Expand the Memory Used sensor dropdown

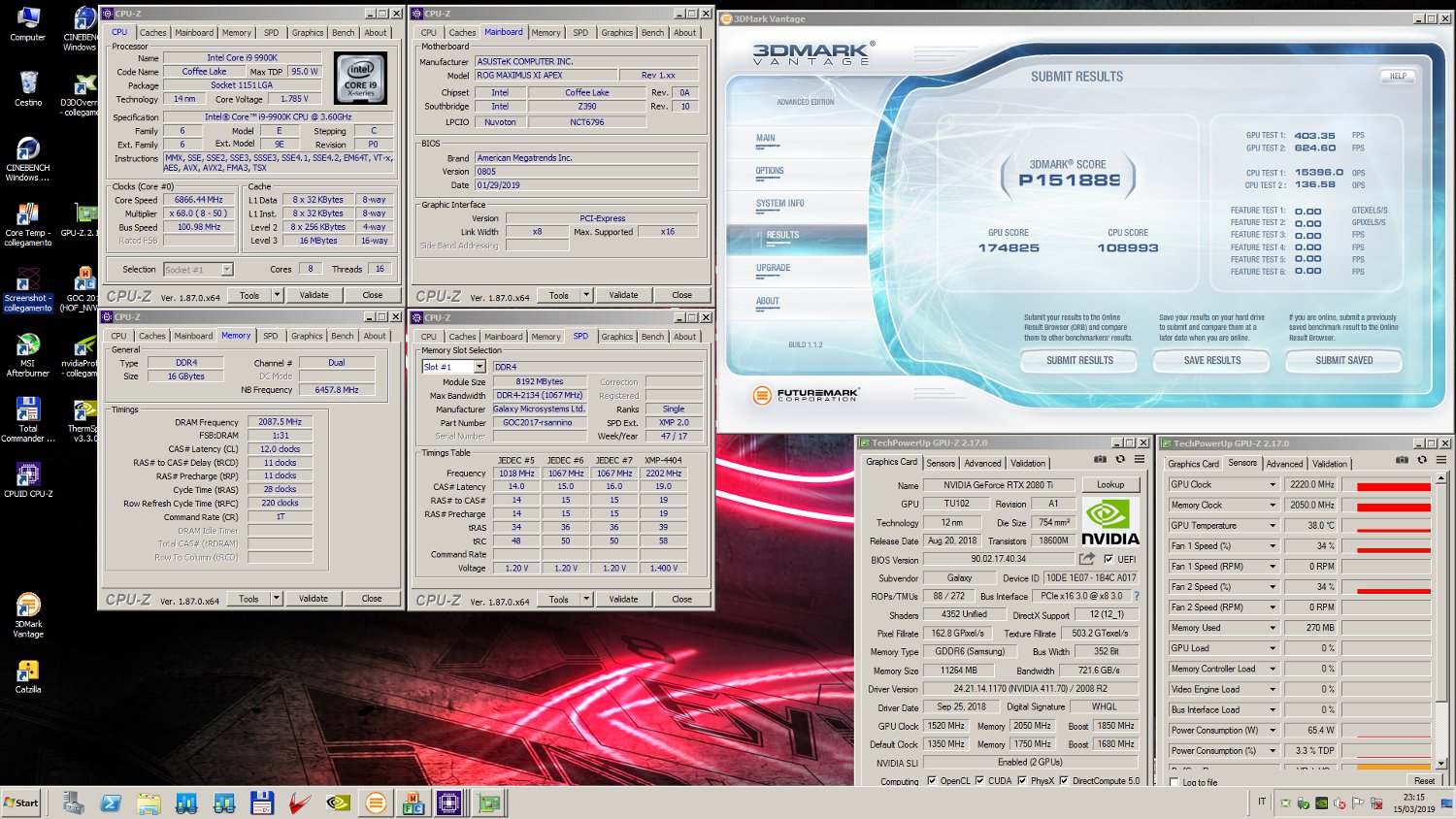point(1272,628)
